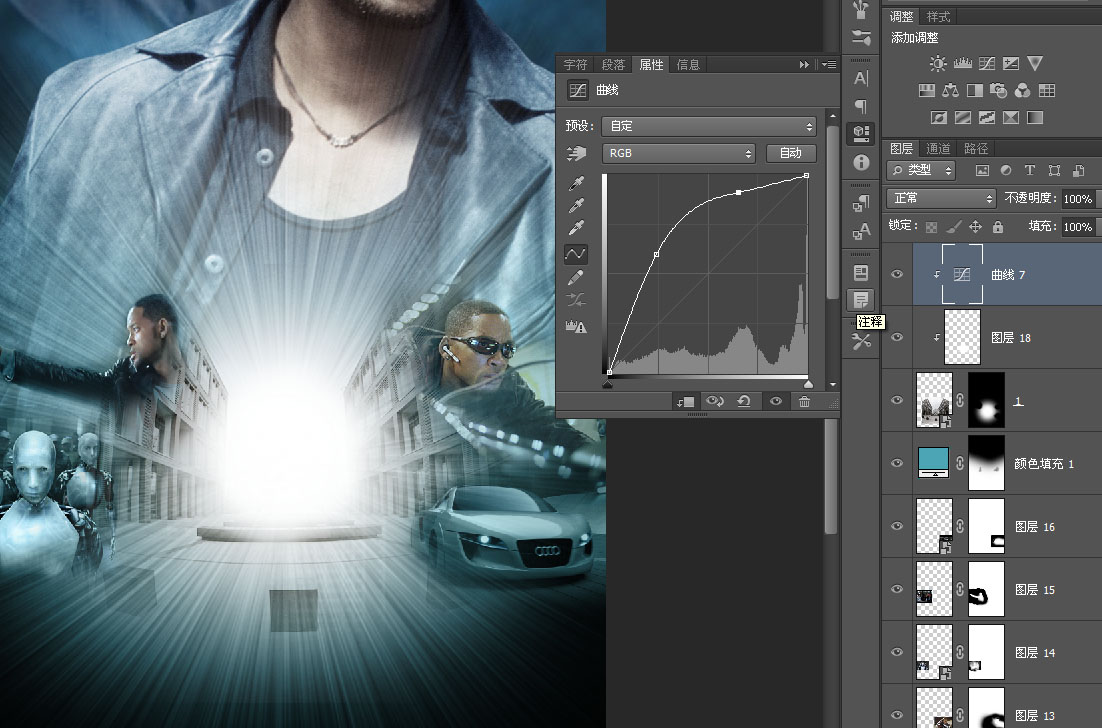
Task: Hide the layer named 1
Action: (x=897, y=400)
